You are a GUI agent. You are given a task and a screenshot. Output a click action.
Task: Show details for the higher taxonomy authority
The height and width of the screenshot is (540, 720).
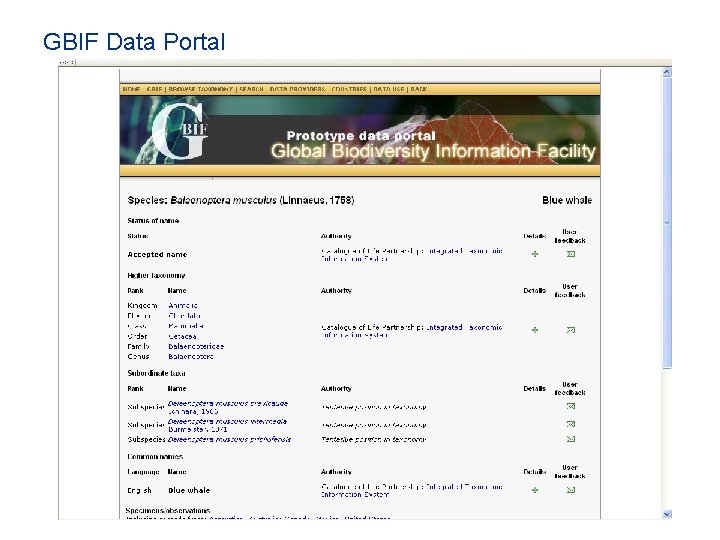[534, 330]
